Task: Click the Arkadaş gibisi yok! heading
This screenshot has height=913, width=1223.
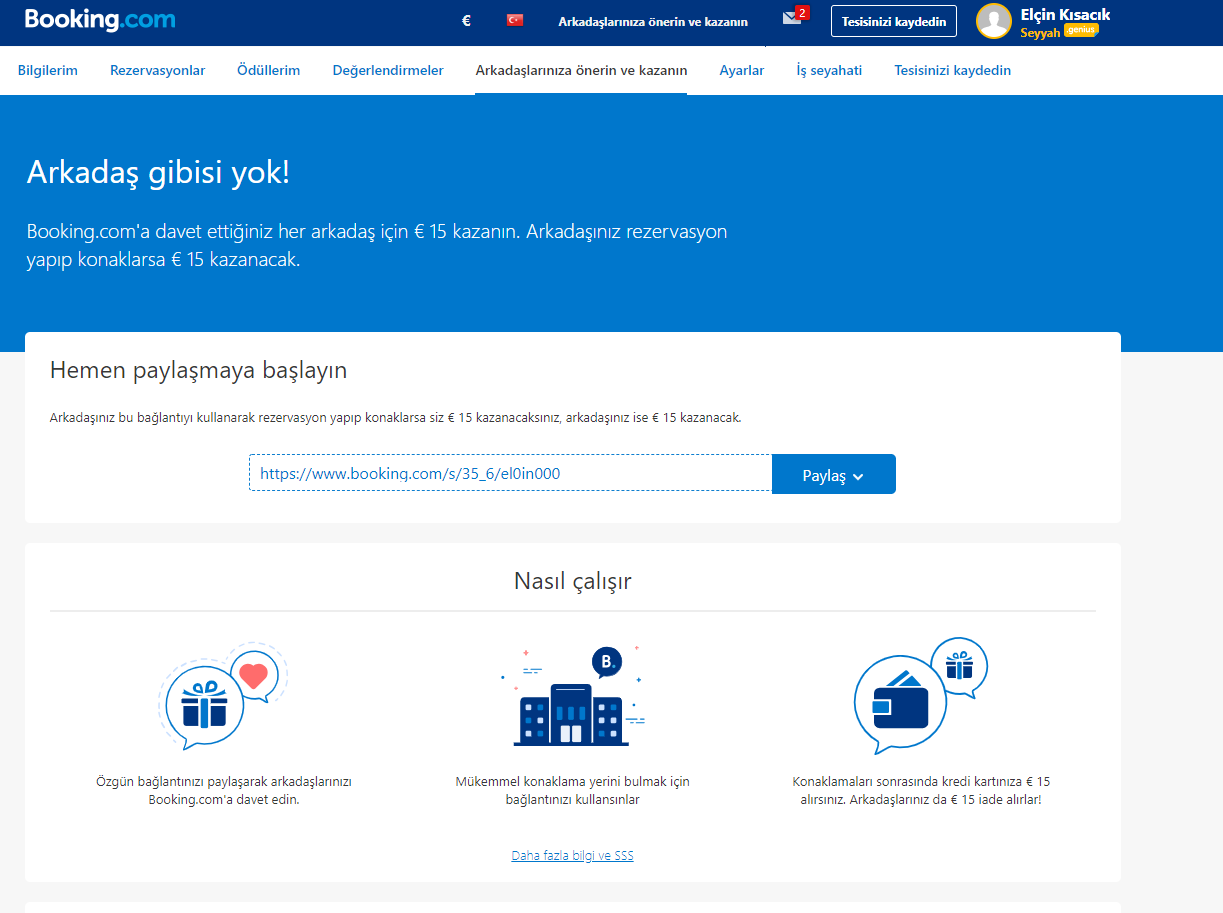Action: pos(158,173)
